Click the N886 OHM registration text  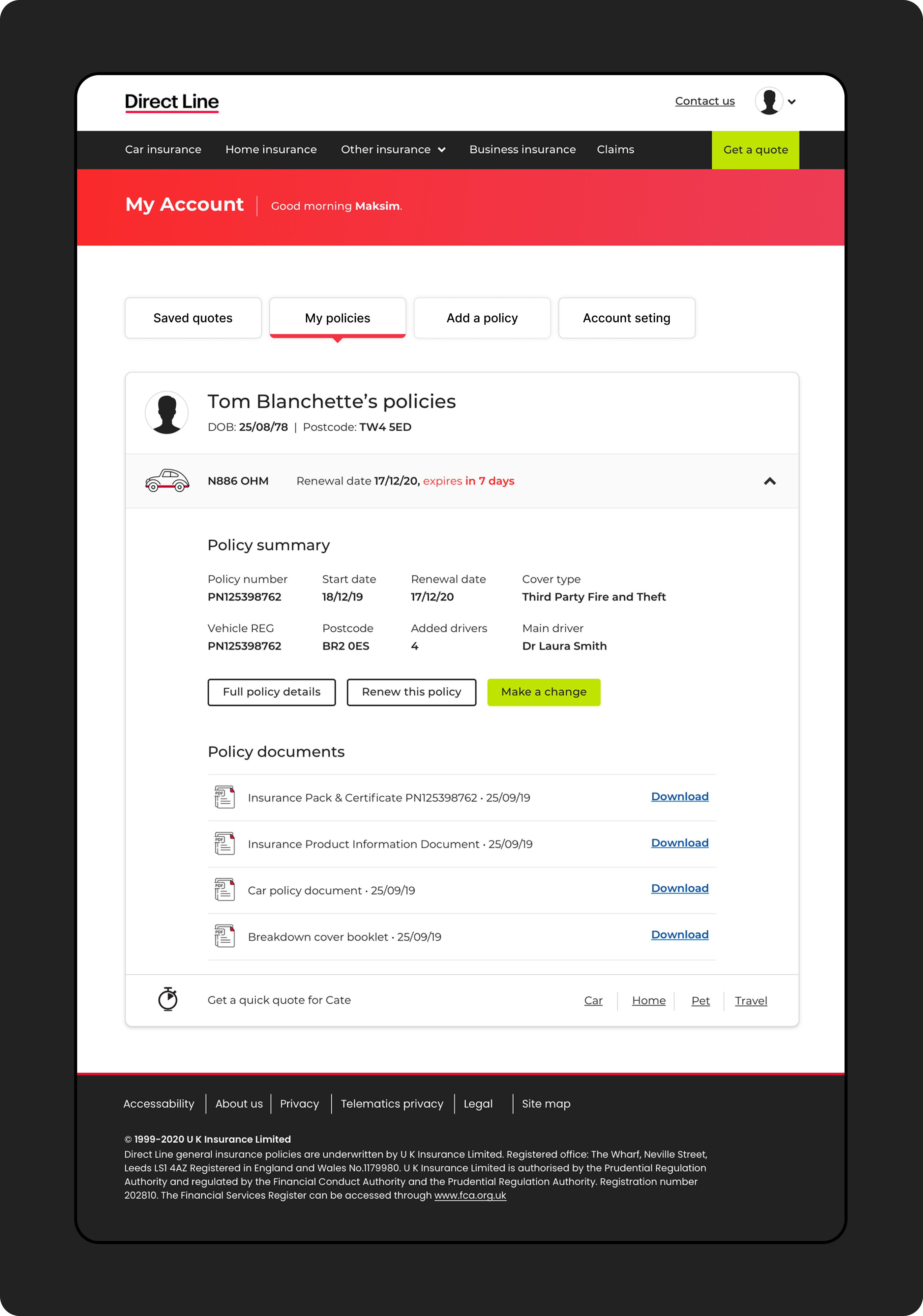click(x=238, y=481)
